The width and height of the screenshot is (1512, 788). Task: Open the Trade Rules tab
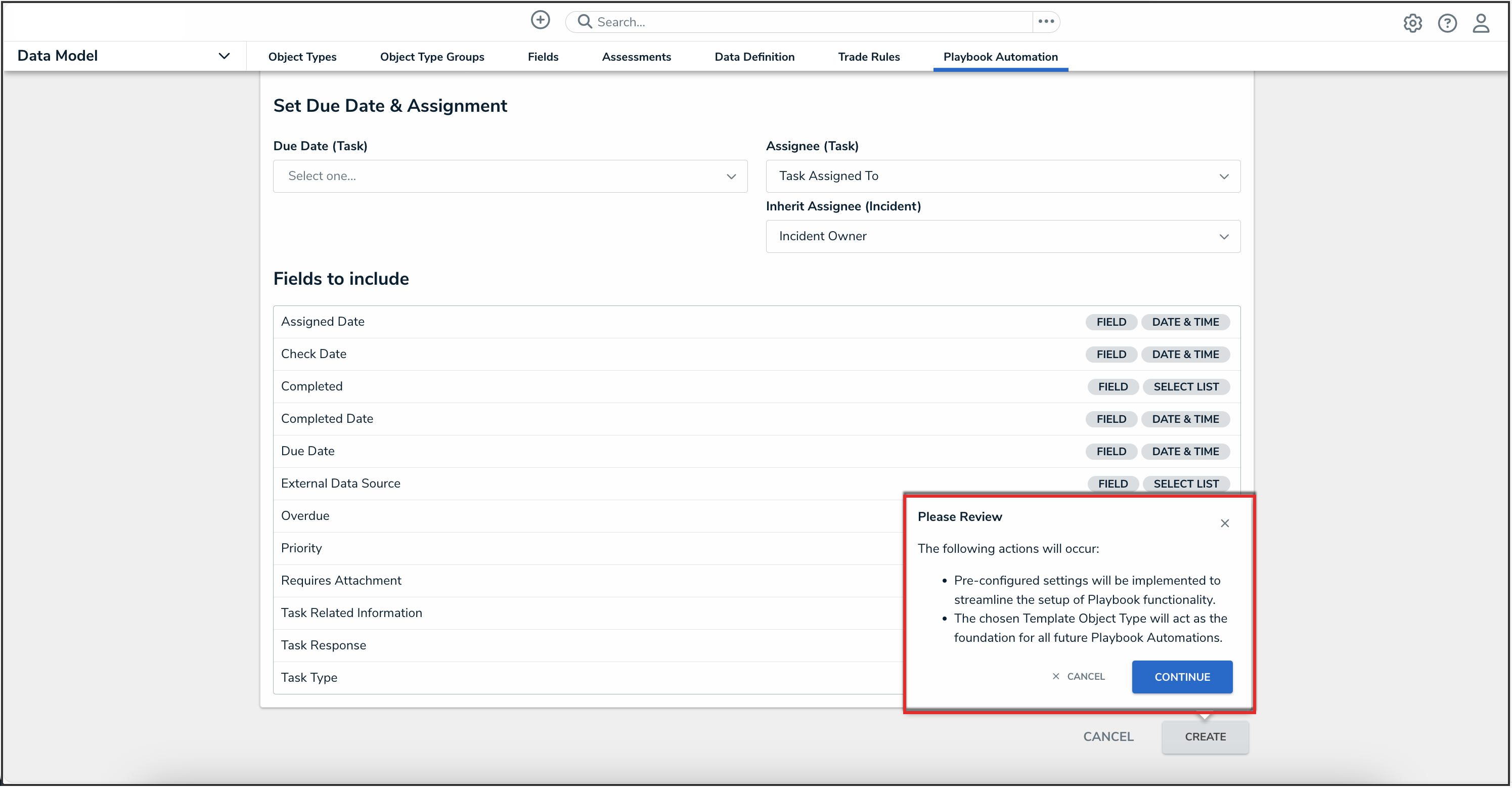point(868,57)
